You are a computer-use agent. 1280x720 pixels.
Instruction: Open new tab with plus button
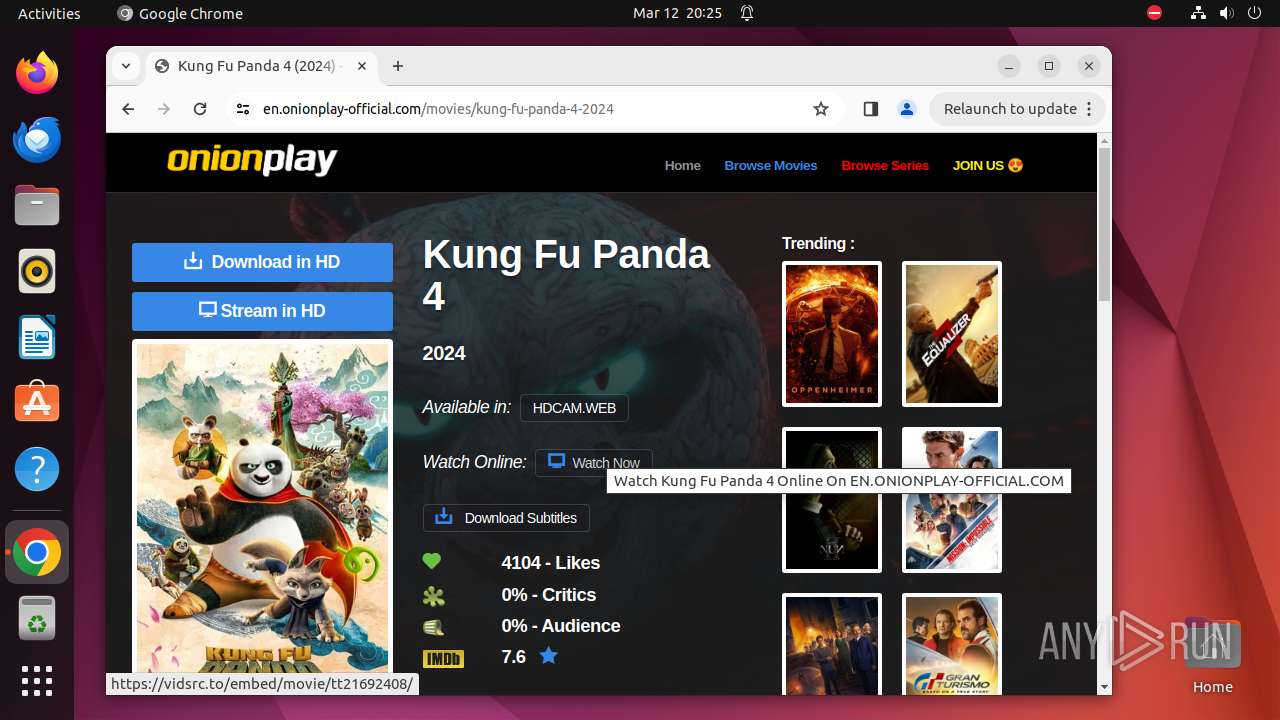[x=398, y=66]
